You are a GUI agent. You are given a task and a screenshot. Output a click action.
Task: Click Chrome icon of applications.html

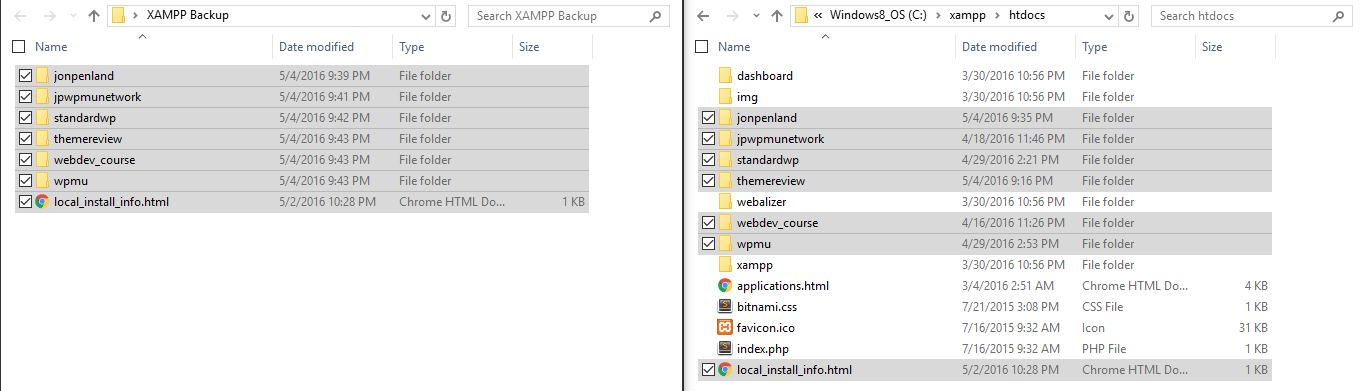point(725,286)
